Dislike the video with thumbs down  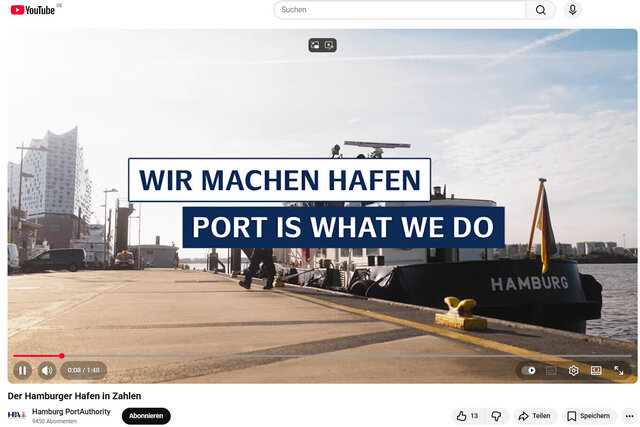(496, 416)
